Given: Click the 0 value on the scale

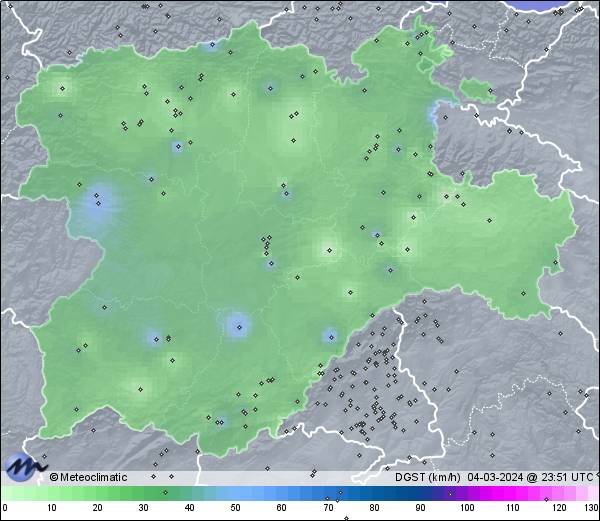Looking at the screenshot, I should point(5,508).
